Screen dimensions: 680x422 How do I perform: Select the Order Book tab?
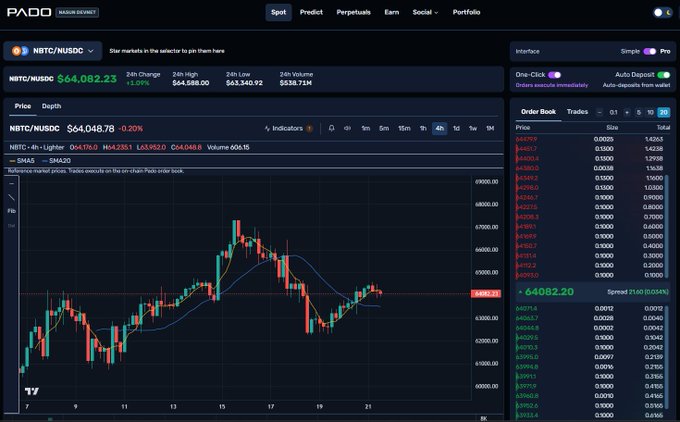[538, 112]
